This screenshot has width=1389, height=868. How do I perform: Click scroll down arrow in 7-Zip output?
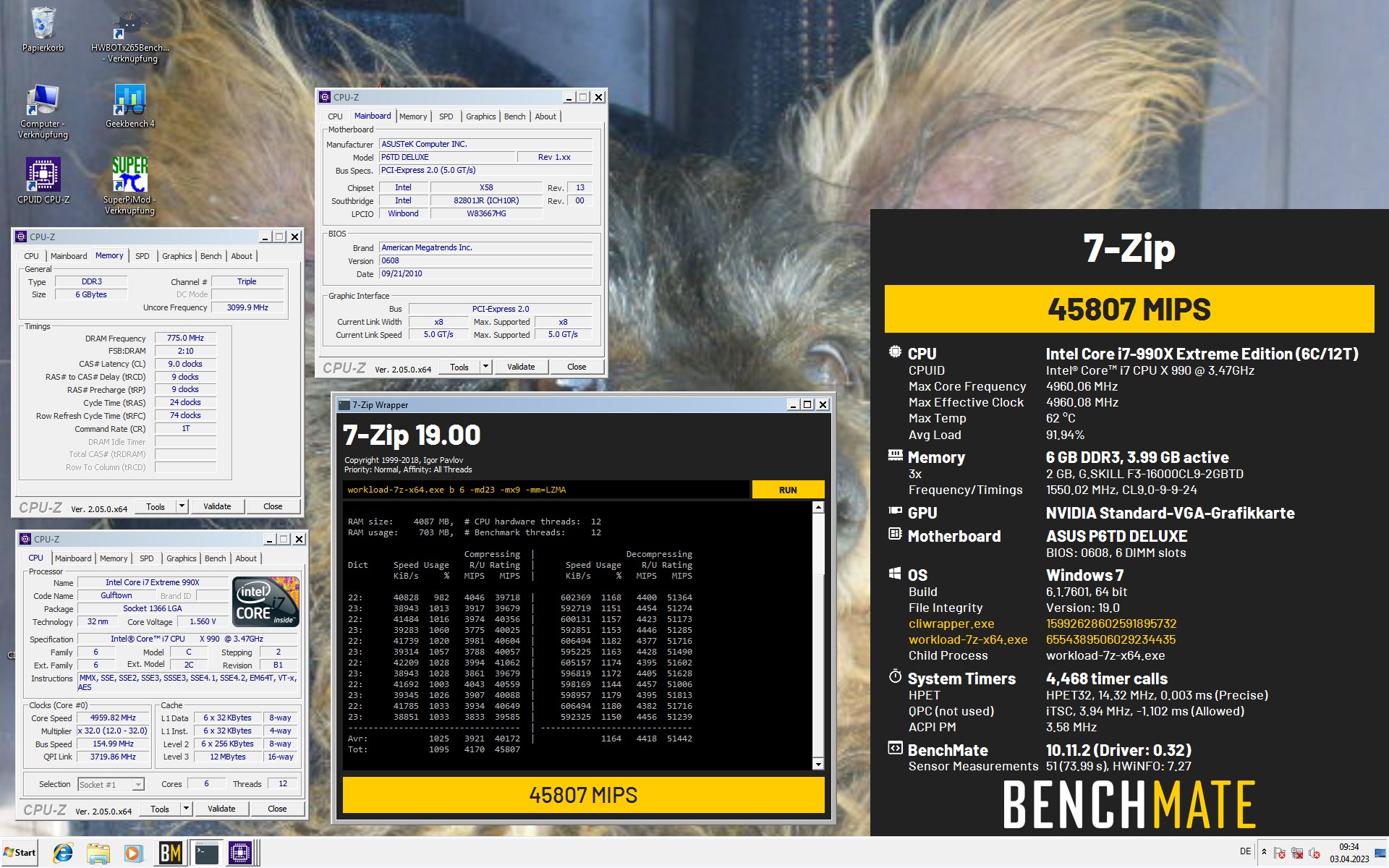[x=818, y=764]
